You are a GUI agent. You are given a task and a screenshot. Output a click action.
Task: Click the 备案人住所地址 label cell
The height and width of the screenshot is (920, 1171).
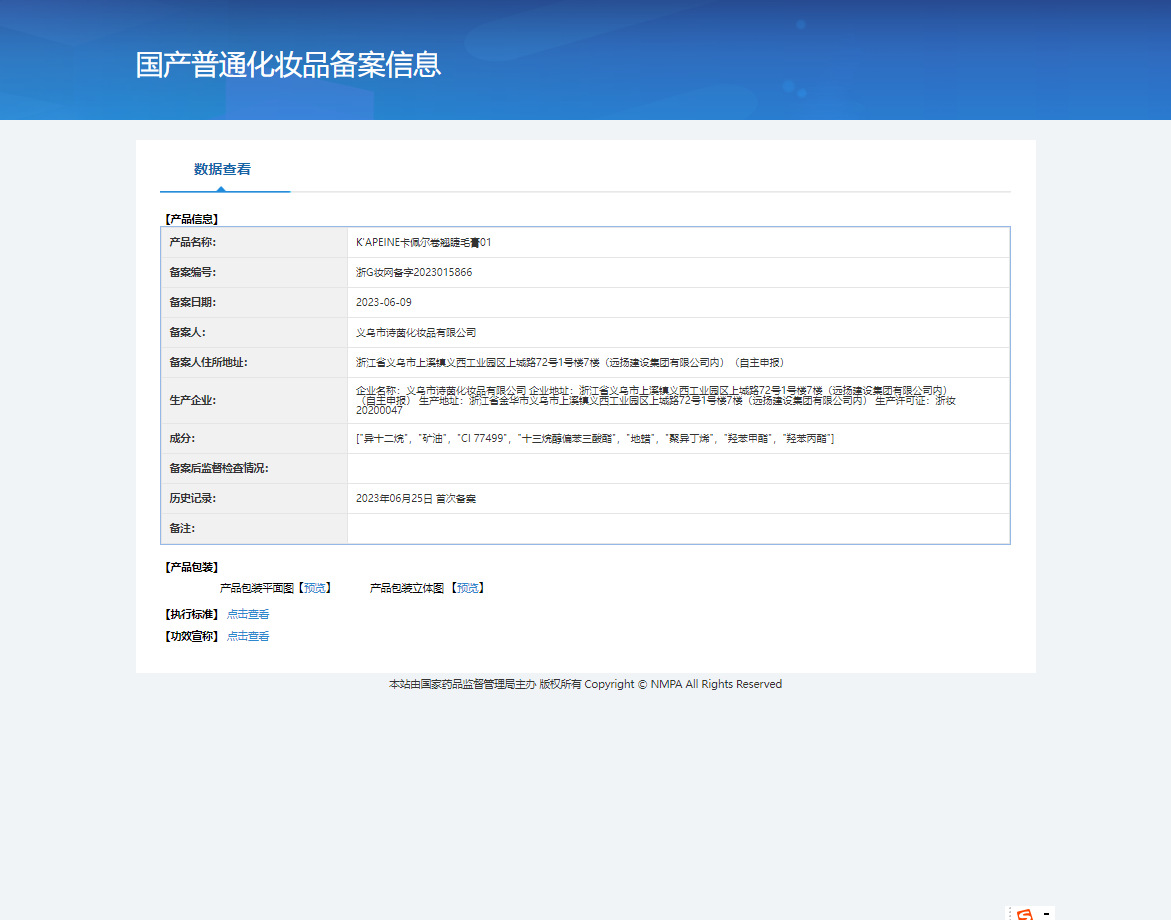coord(254,362)
